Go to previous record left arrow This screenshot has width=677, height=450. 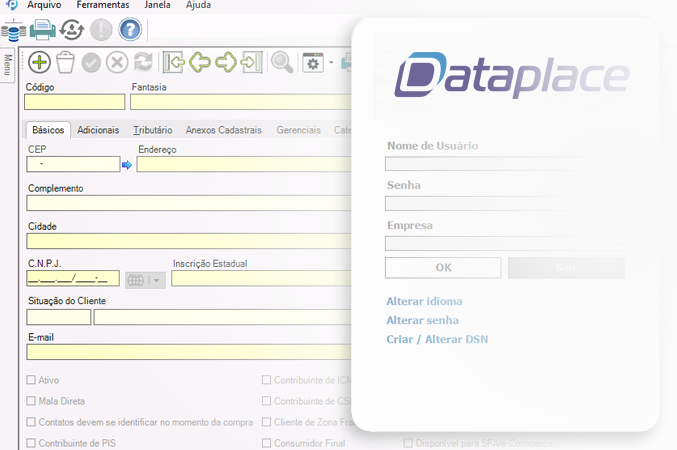click(x=200, y=62)
